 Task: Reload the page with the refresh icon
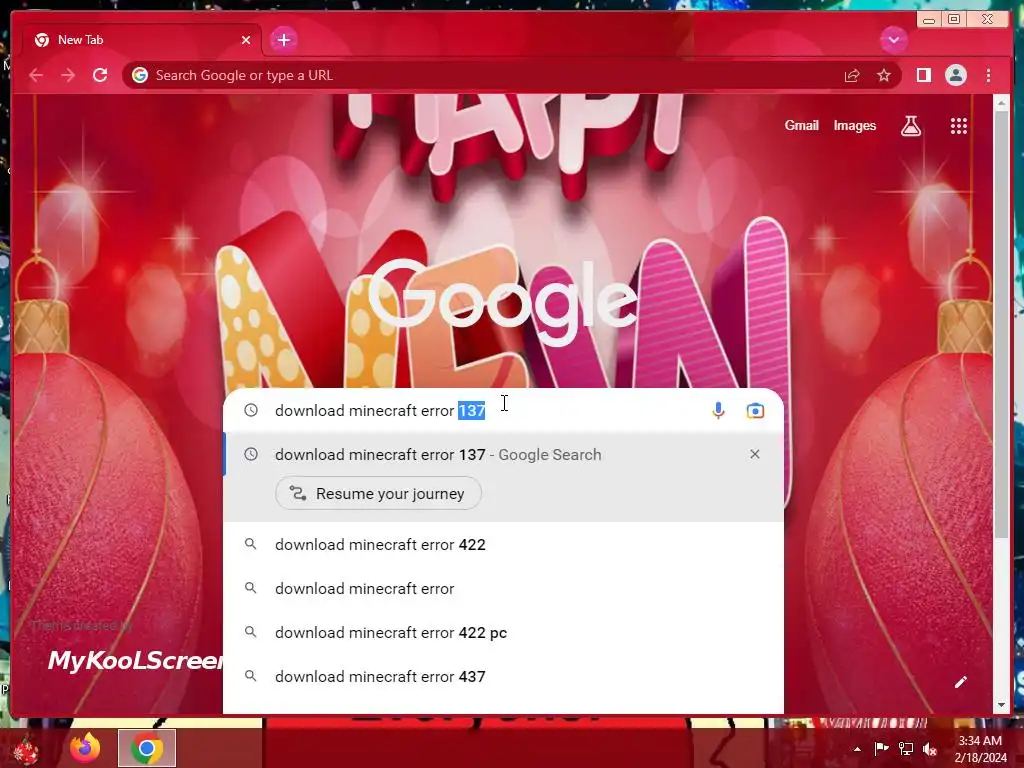click(100, 75)
